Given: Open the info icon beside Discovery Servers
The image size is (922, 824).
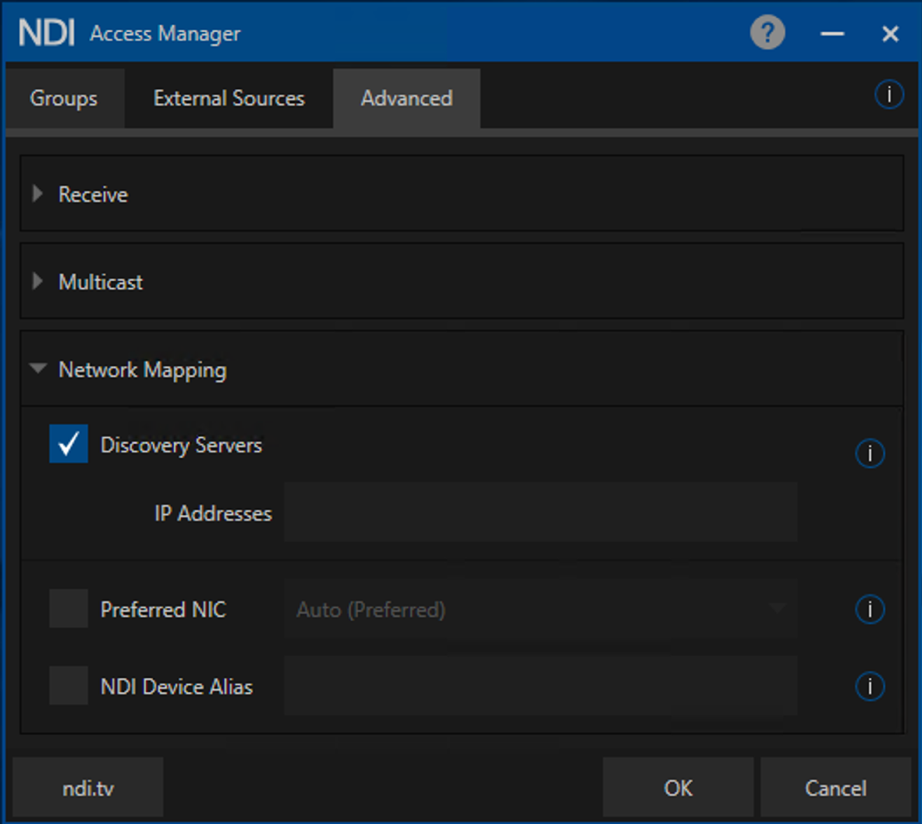Looking at the screenshot, I should (869, 453).
